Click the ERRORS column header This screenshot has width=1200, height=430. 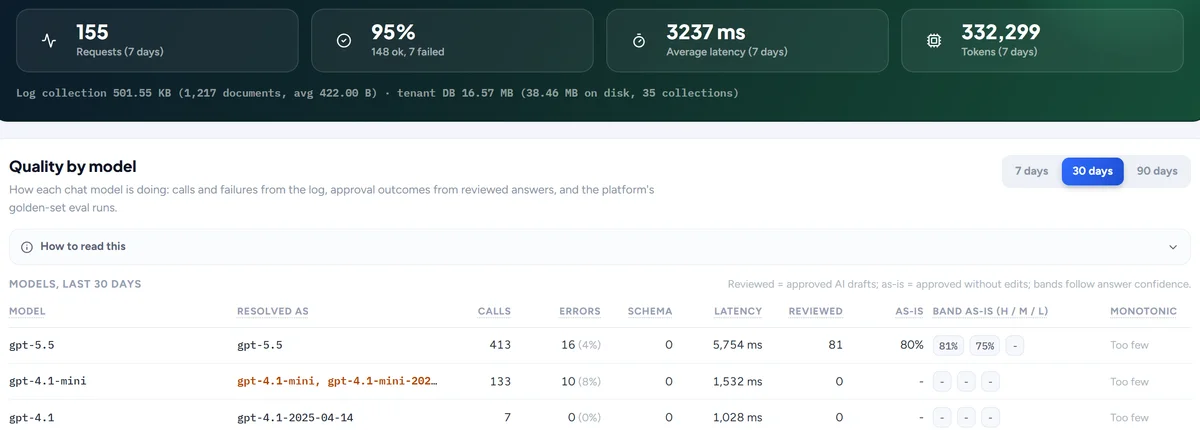tap(582, 311)
